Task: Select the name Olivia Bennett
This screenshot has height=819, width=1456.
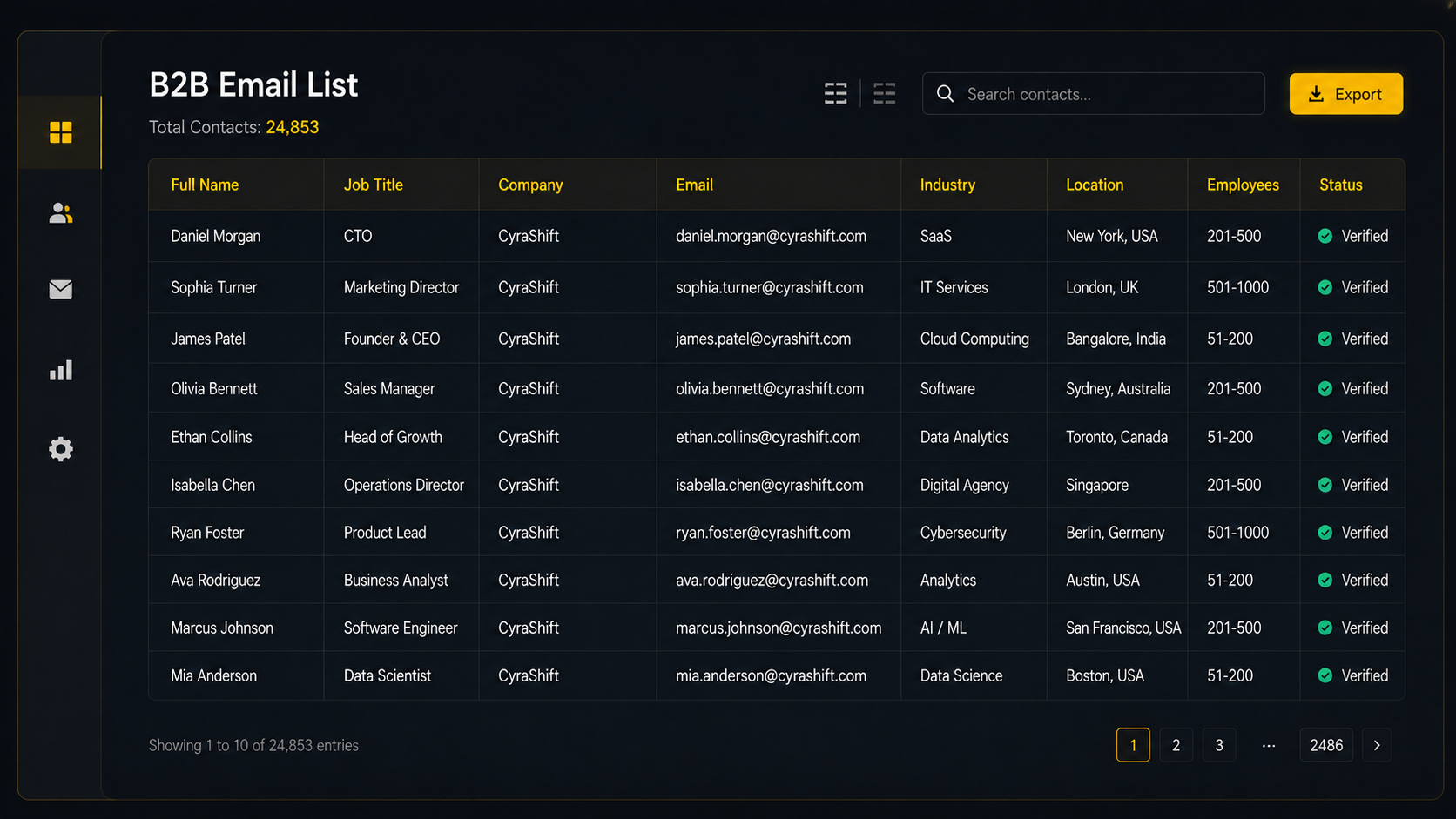Action: (x=214, y=388)
